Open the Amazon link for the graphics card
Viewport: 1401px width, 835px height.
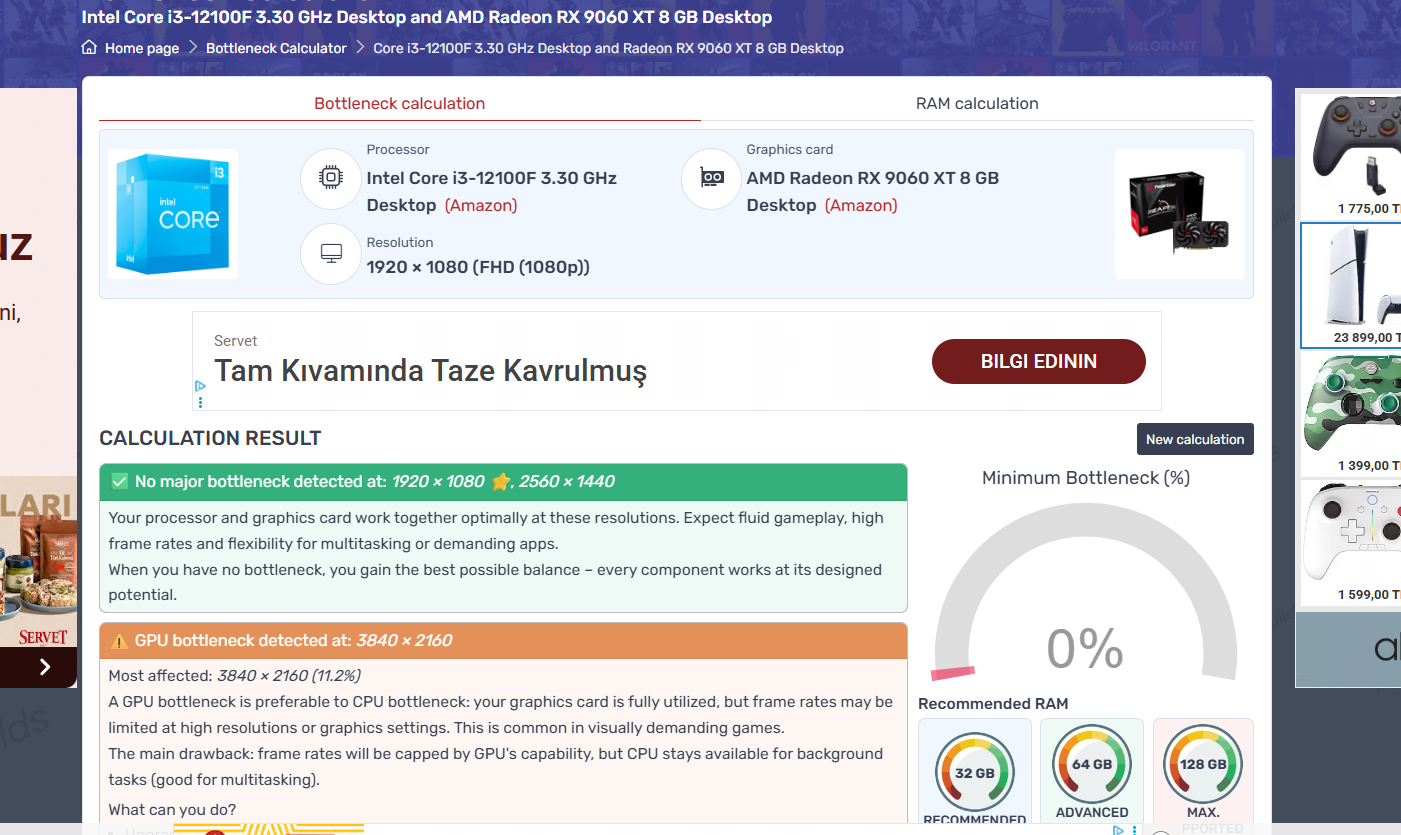click(x=861, y=205)
